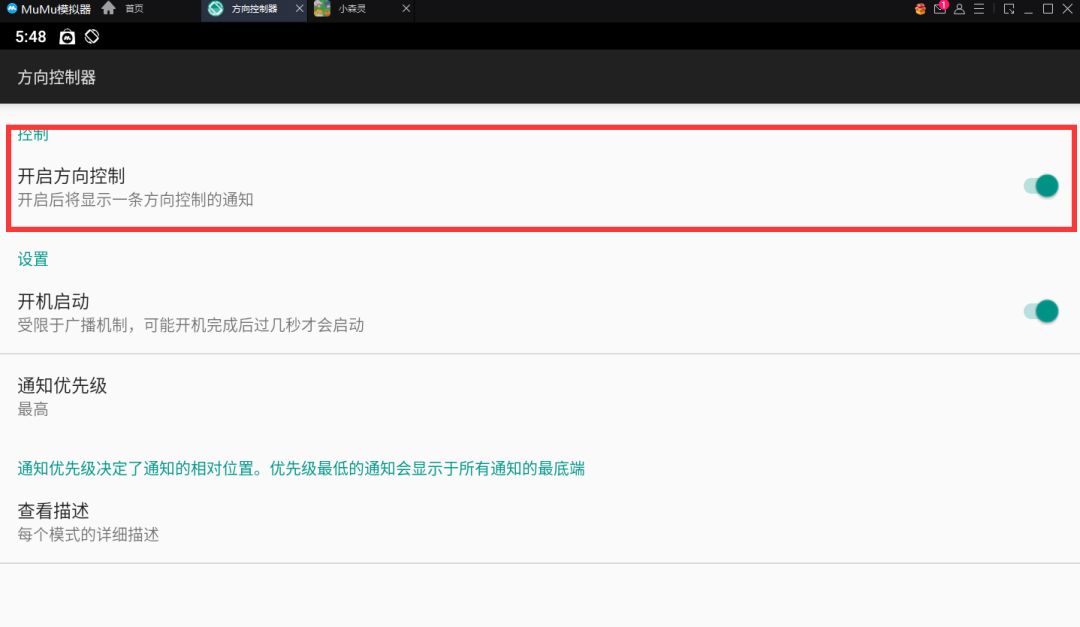Click the 开启后将显示一条方向控制的通知 description
This screenshot has width=1080, height=627.
click(x=136, y=200)
